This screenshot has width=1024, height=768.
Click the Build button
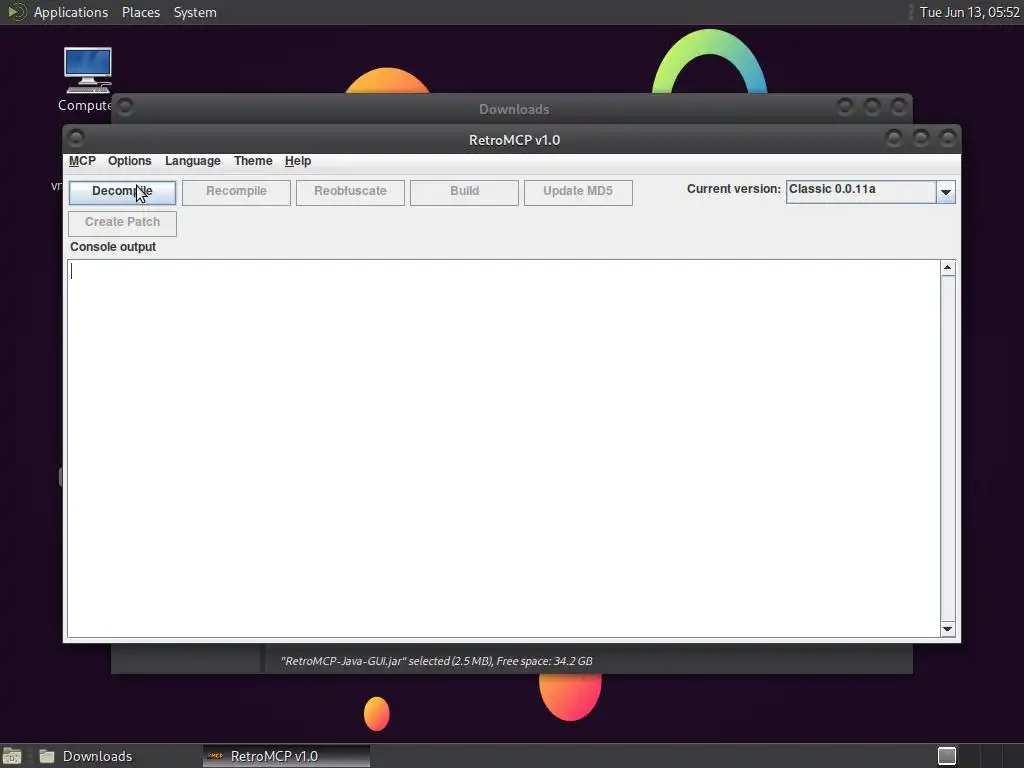[464, 192]
